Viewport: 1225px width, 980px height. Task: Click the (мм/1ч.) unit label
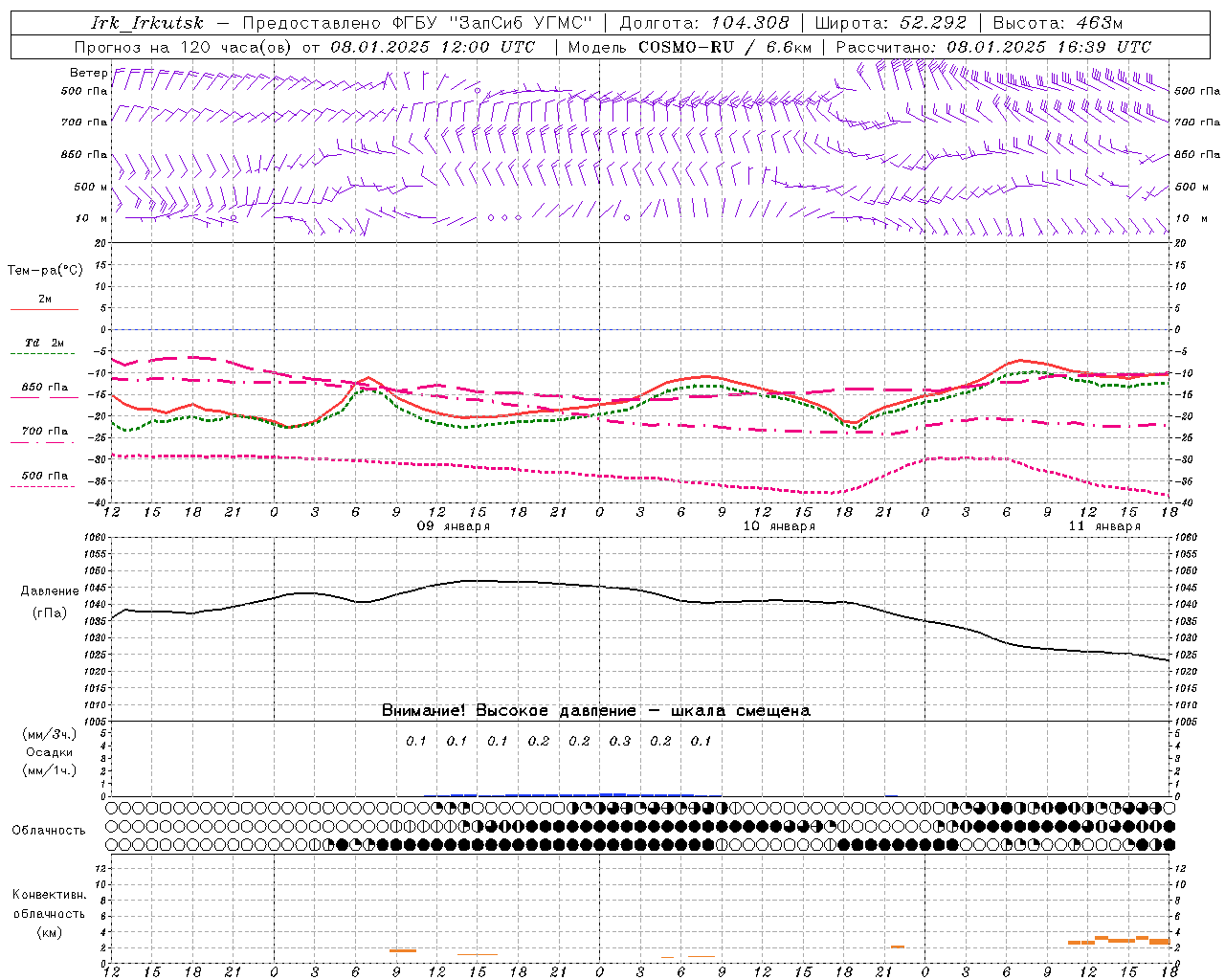(50, 770)
